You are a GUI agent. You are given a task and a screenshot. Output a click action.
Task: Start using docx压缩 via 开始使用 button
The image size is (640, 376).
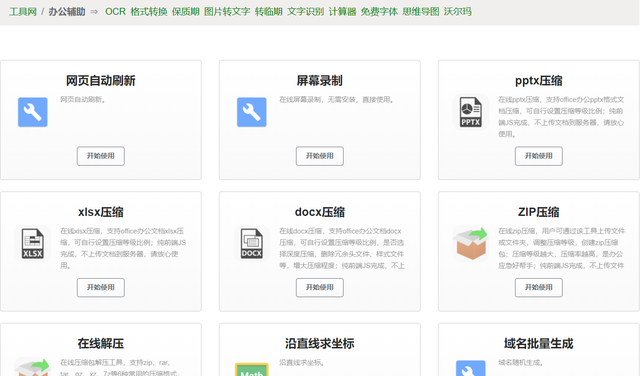pos(320,287)
